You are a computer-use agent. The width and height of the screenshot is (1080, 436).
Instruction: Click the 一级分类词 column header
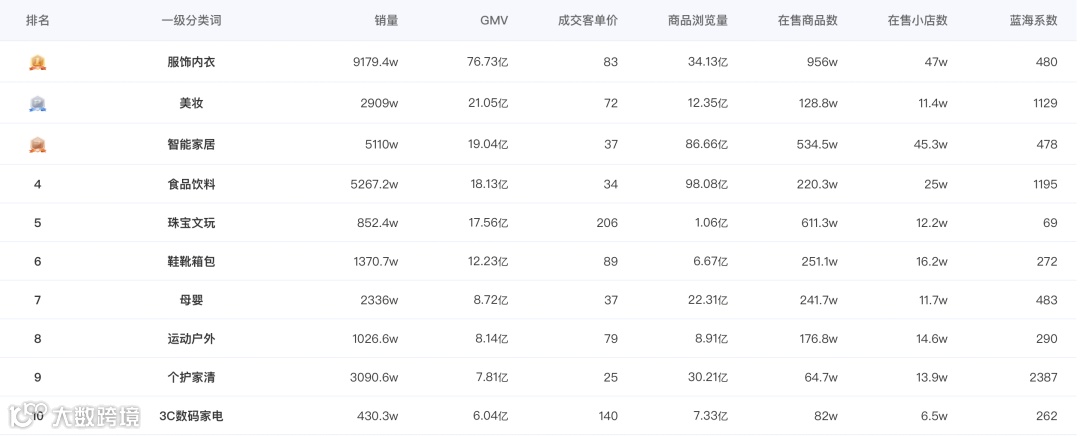tap(191, 21)
